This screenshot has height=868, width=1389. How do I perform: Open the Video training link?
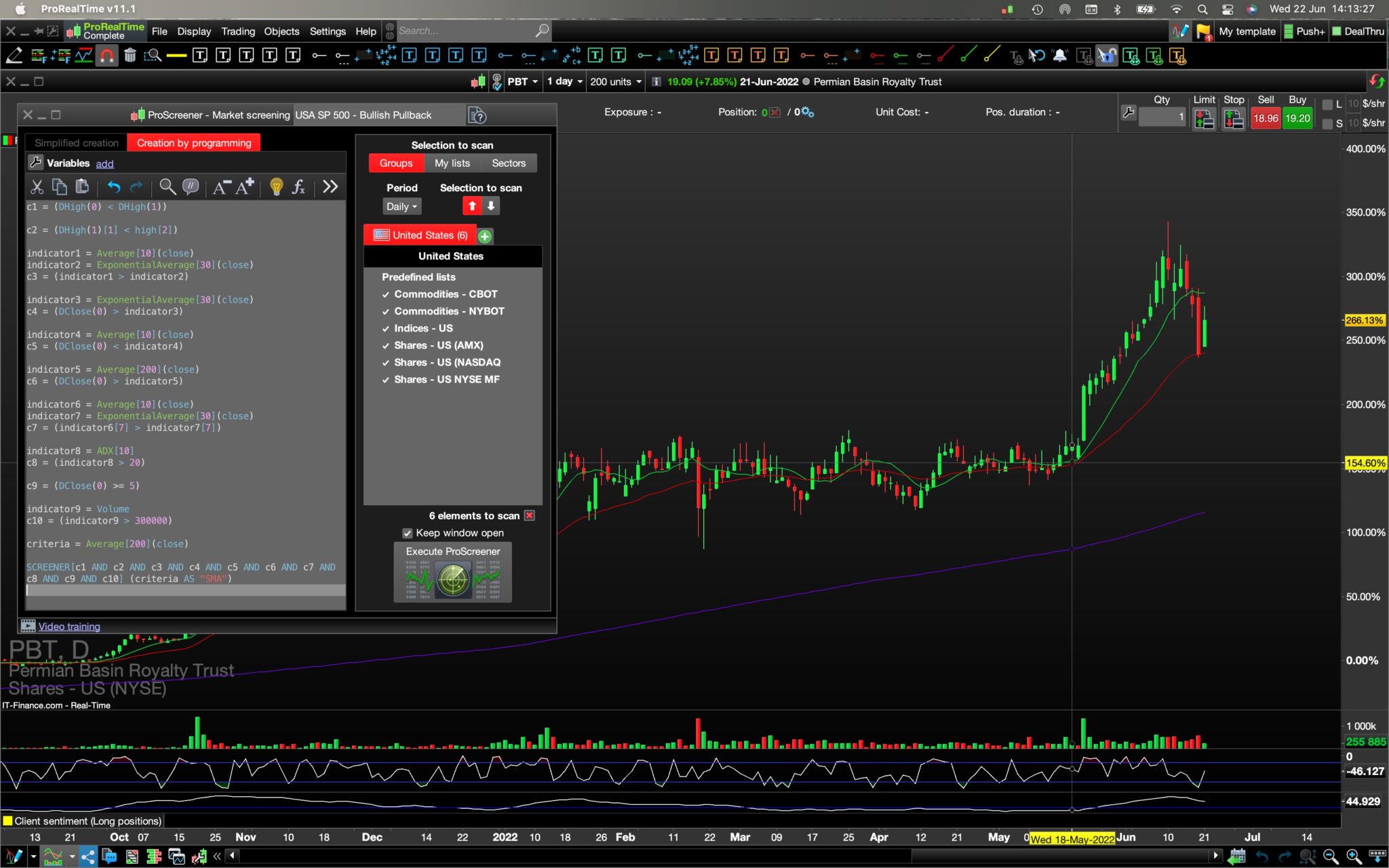69,627
